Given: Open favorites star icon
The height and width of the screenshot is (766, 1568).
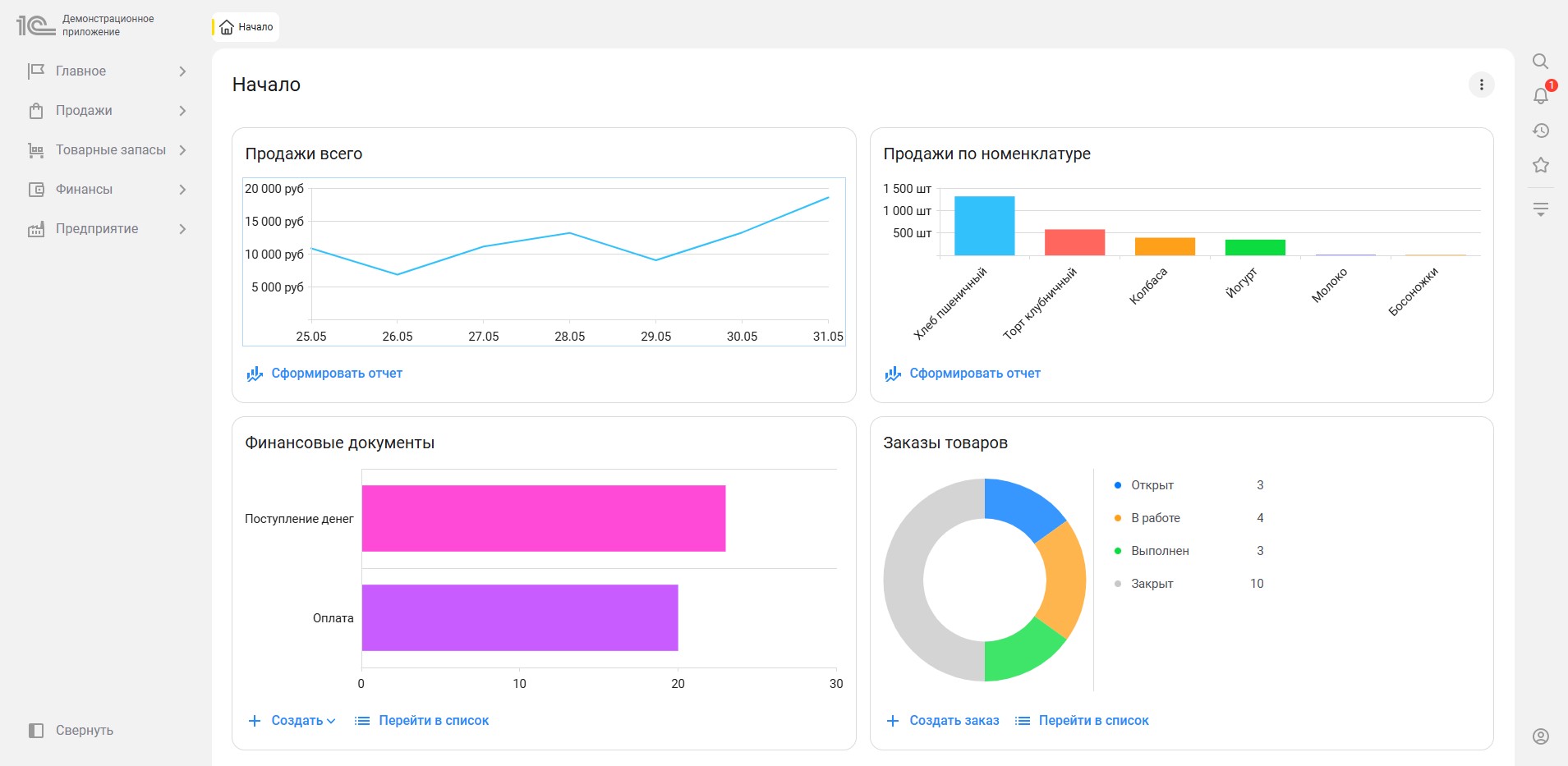Looking at the screenshot, I should point(1540,165).
